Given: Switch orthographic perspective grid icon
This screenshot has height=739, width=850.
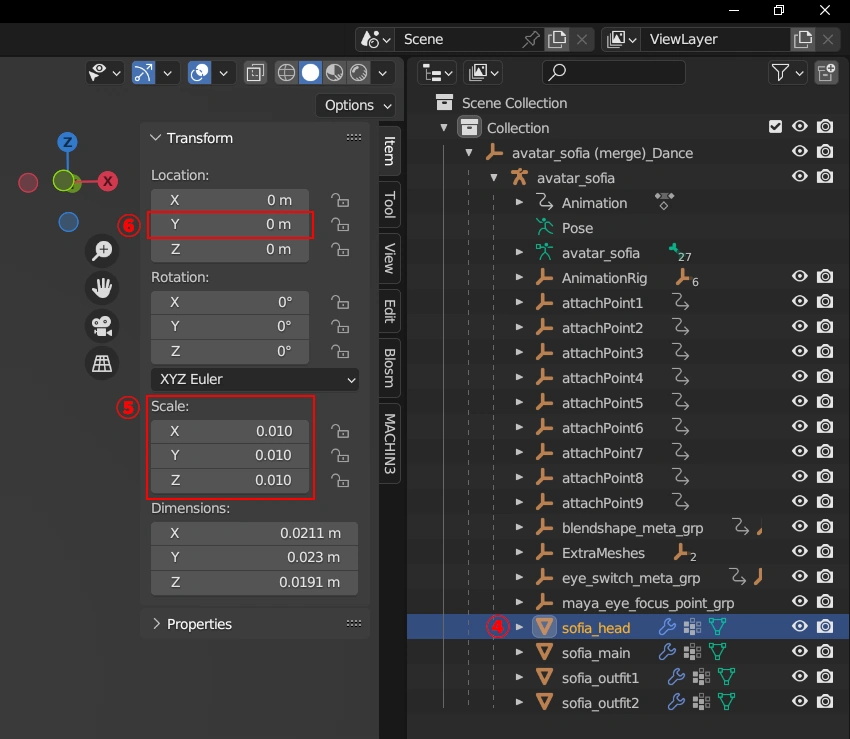Looking at the screenshot, I should coord(102,363).
